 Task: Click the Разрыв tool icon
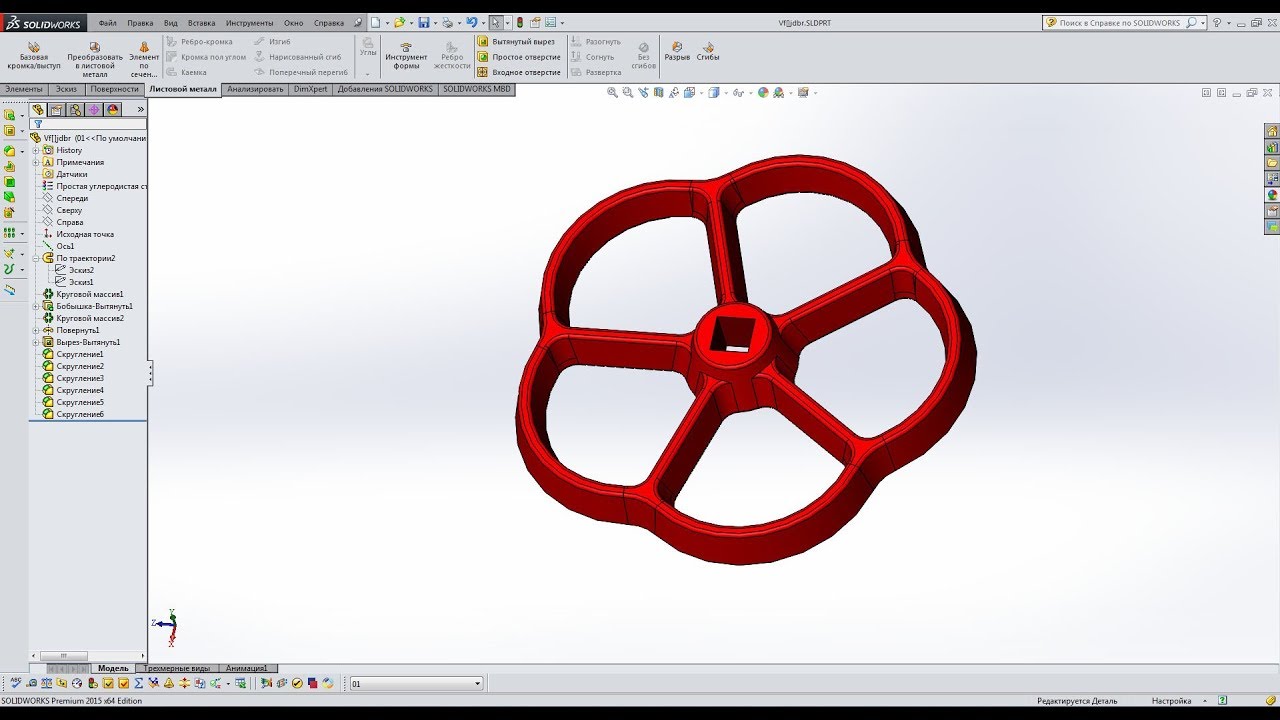(677, 50)
